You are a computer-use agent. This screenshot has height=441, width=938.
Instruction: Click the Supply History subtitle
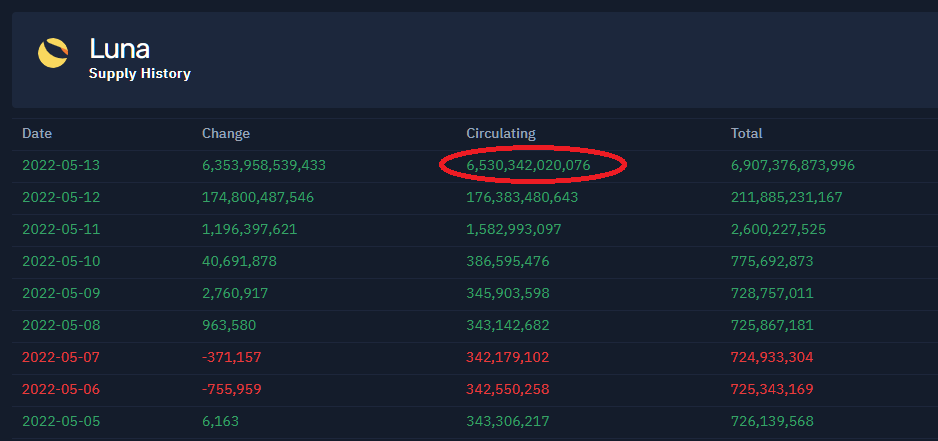pos(139,74)
